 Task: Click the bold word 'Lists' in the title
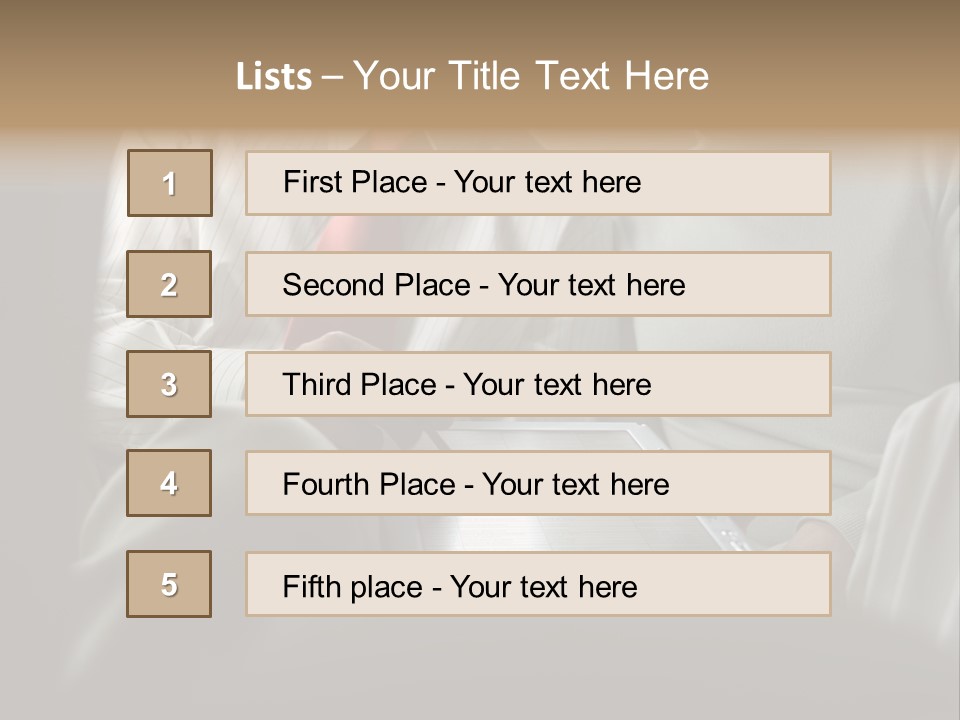pos(274,76)
